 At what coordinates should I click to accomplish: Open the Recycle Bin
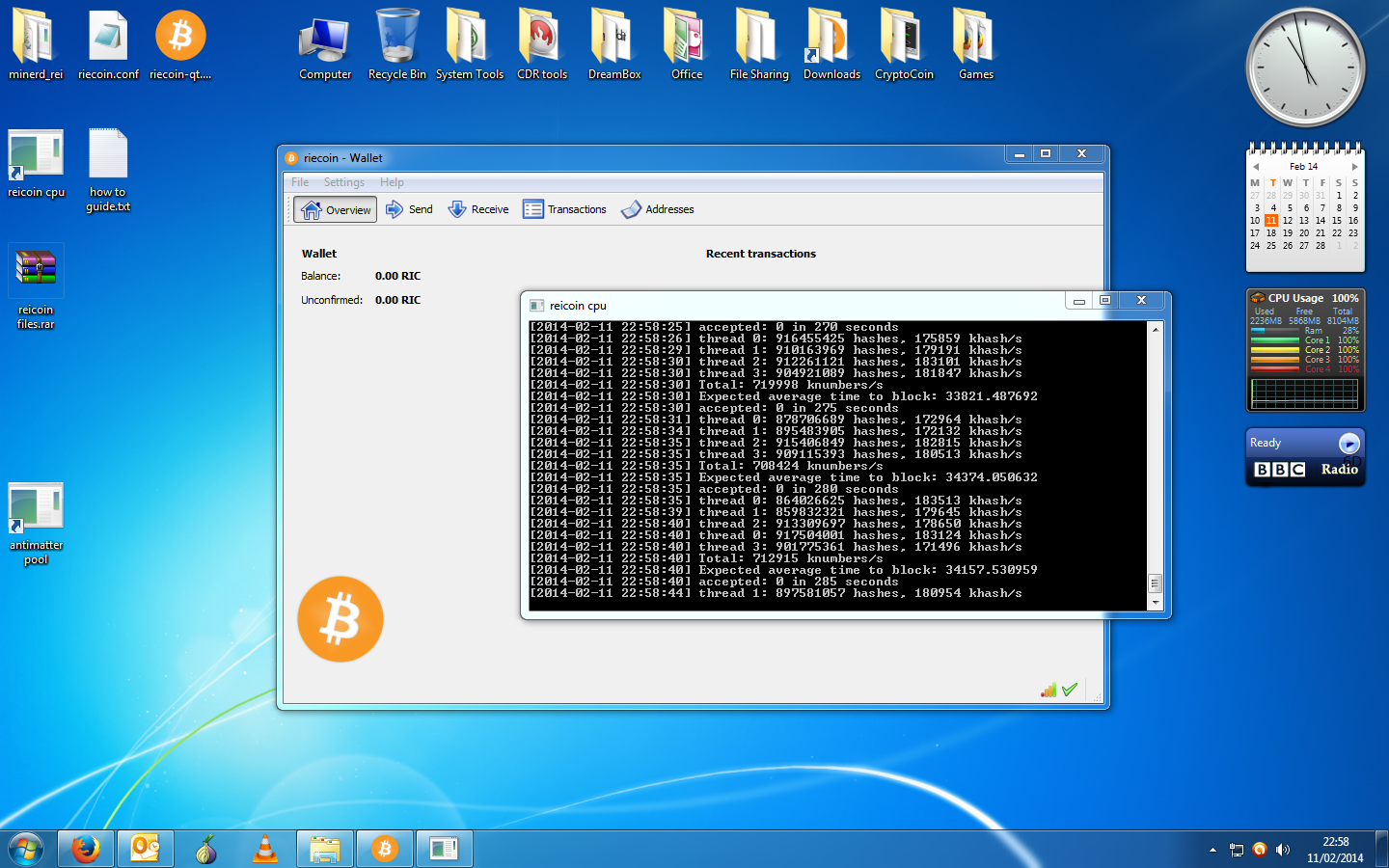396,45
